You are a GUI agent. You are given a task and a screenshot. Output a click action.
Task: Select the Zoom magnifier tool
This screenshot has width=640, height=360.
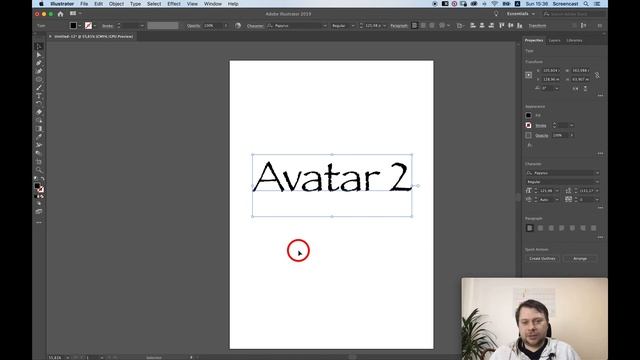coord(39,170)
